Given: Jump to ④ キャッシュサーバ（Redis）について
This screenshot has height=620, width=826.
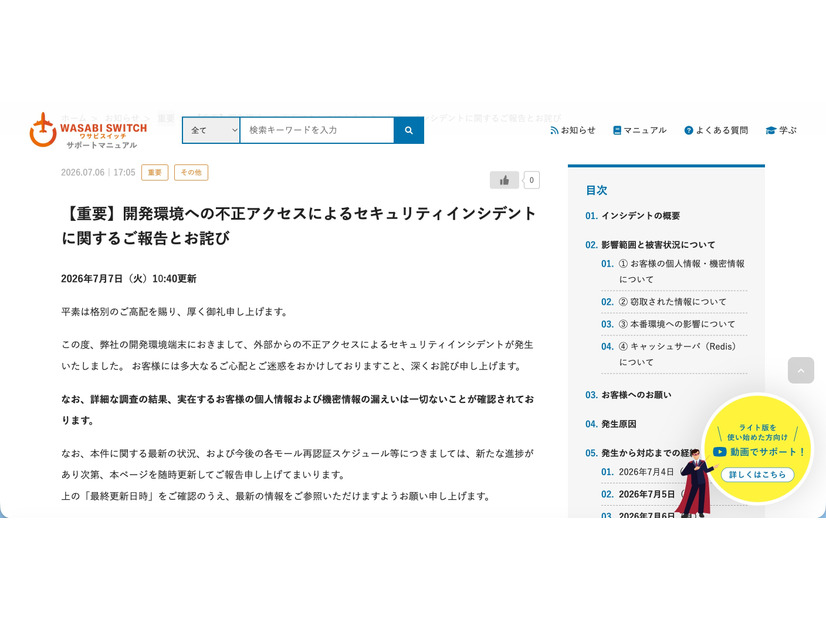Looking at the screenshot, I should coord(669,354).
